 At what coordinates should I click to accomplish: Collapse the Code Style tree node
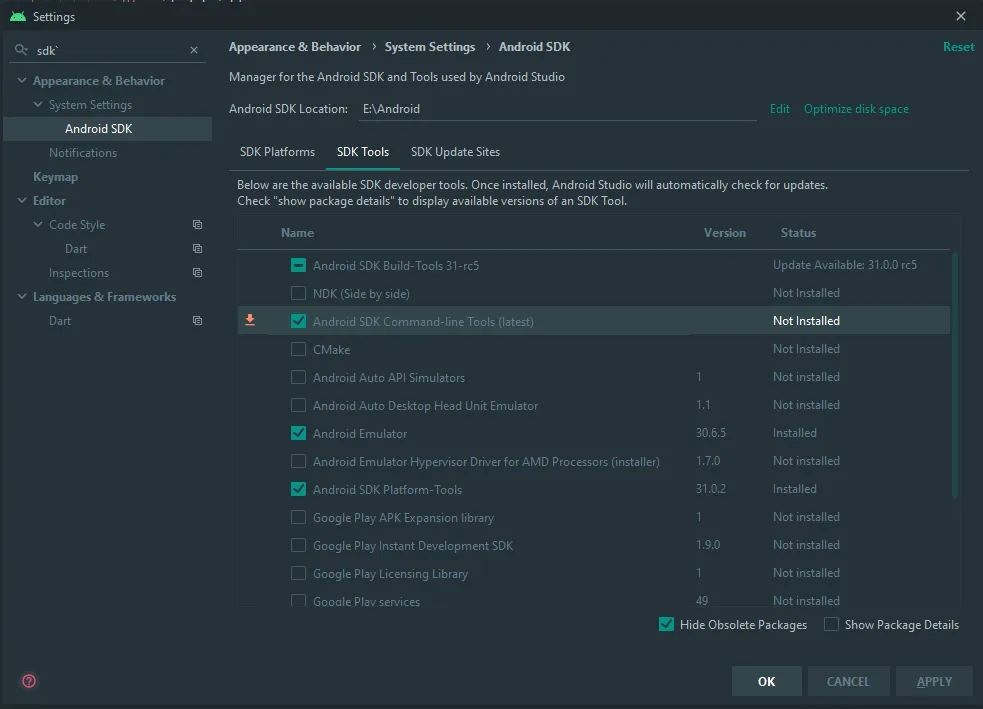pos(38,225)
